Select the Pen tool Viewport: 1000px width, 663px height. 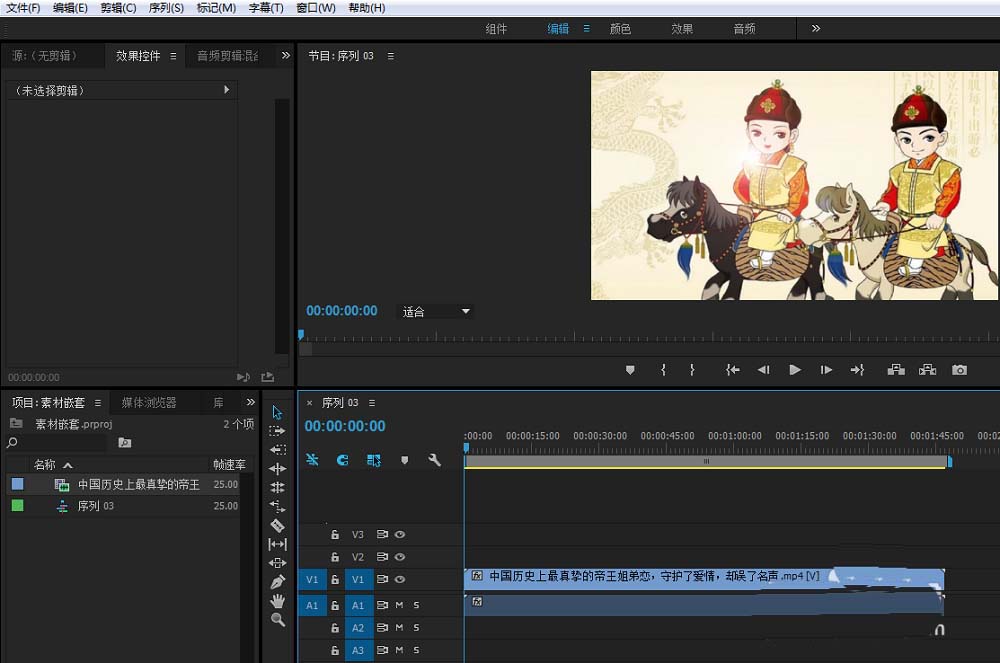pyautogui.click(x=278, y=582)
